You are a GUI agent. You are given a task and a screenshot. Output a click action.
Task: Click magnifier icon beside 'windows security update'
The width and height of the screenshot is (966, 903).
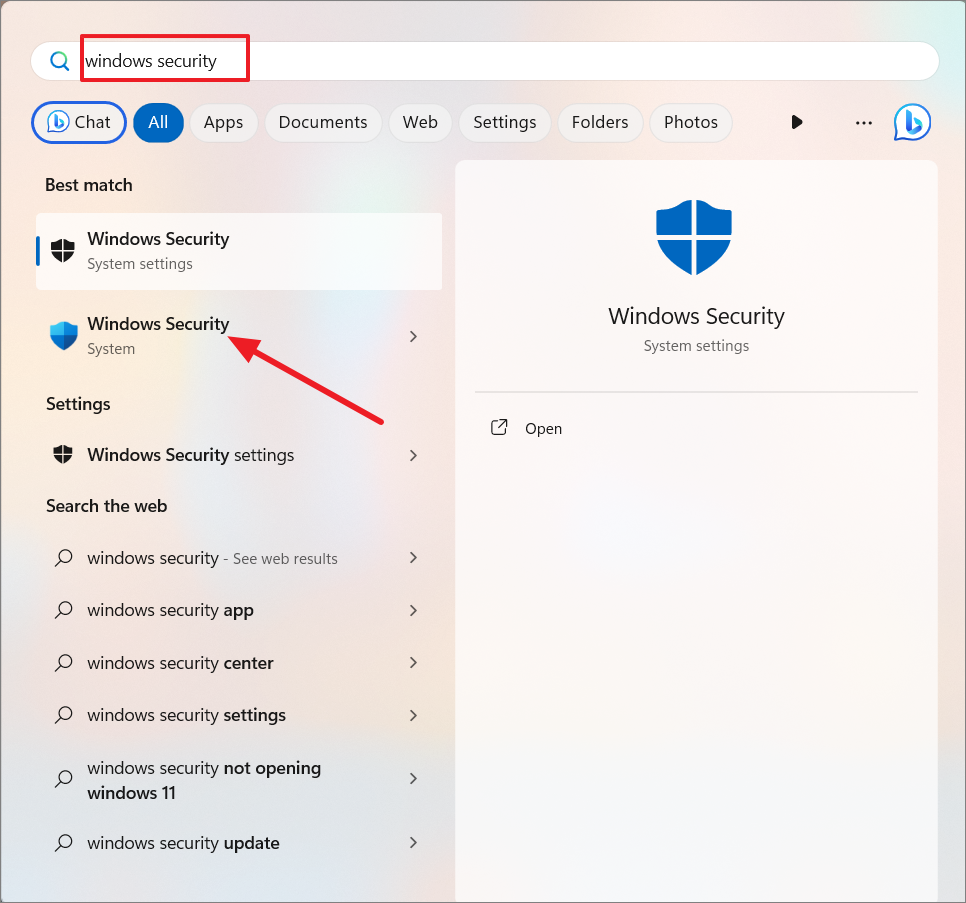63,843
